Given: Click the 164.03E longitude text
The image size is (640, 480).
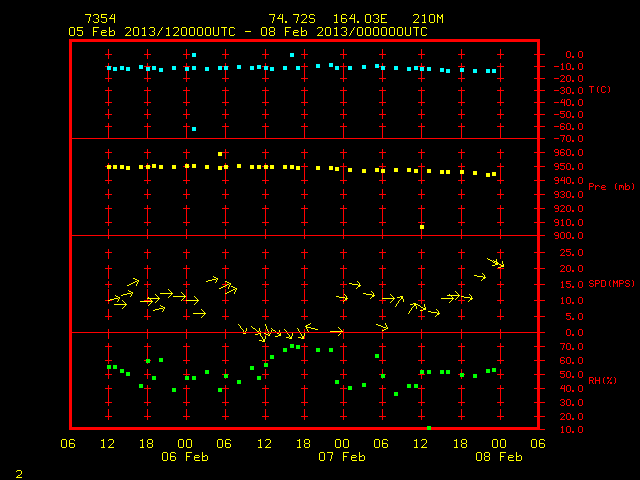Looking at the screenshot, I should pos(360,19).
